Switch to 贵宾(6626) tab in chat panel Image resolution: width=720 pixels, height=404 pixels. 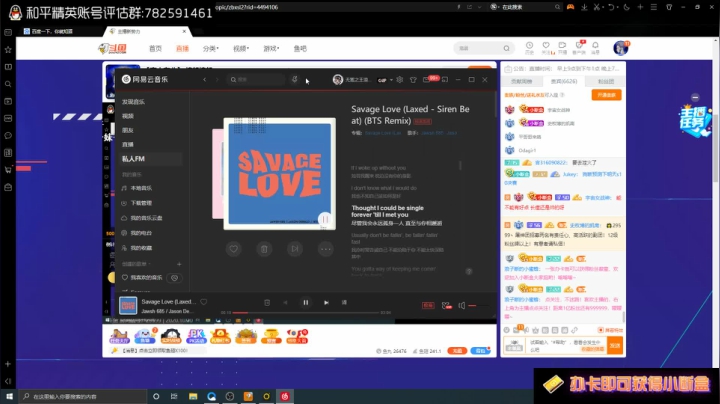point(564,81)
